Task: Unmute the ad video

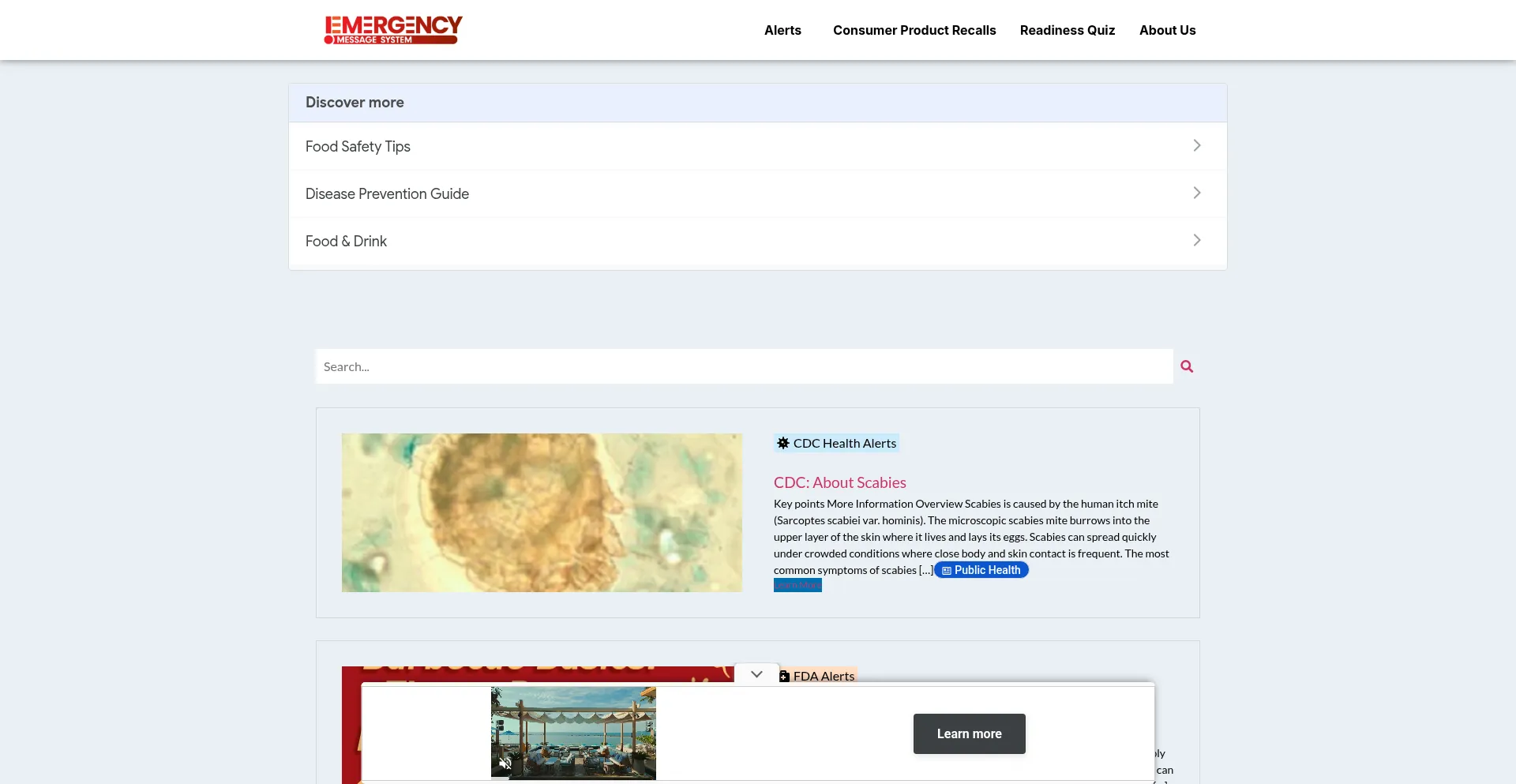Action: pyautogui.click(x=505, y=763)
